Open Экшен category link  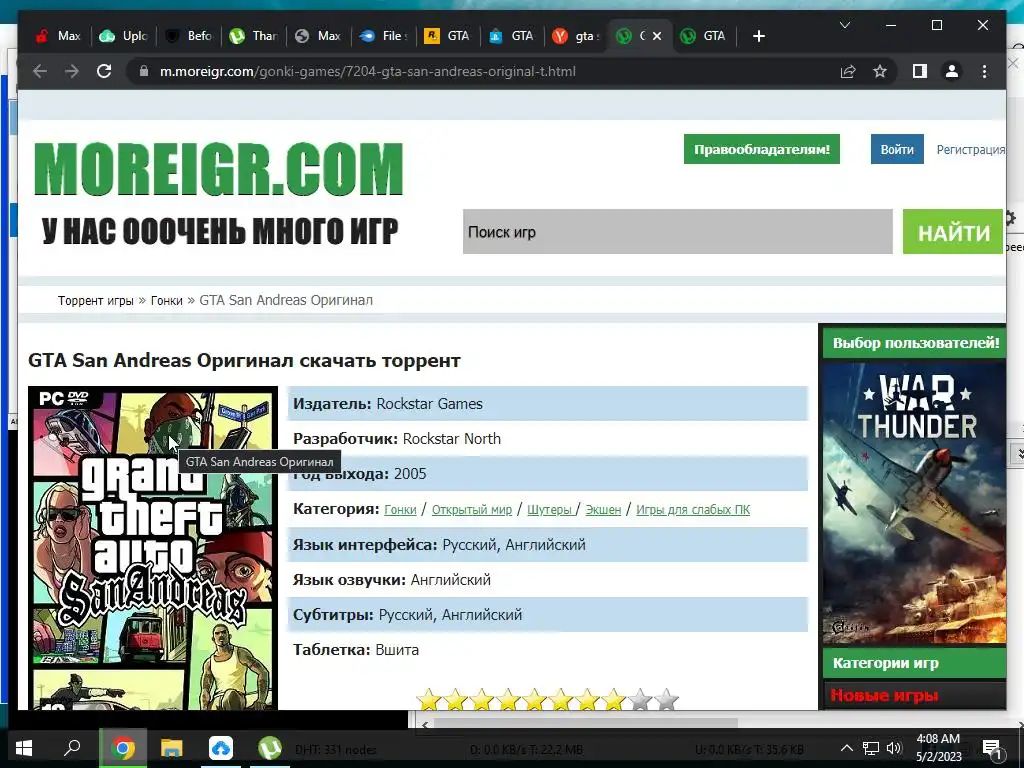click(x=603, y=509)
